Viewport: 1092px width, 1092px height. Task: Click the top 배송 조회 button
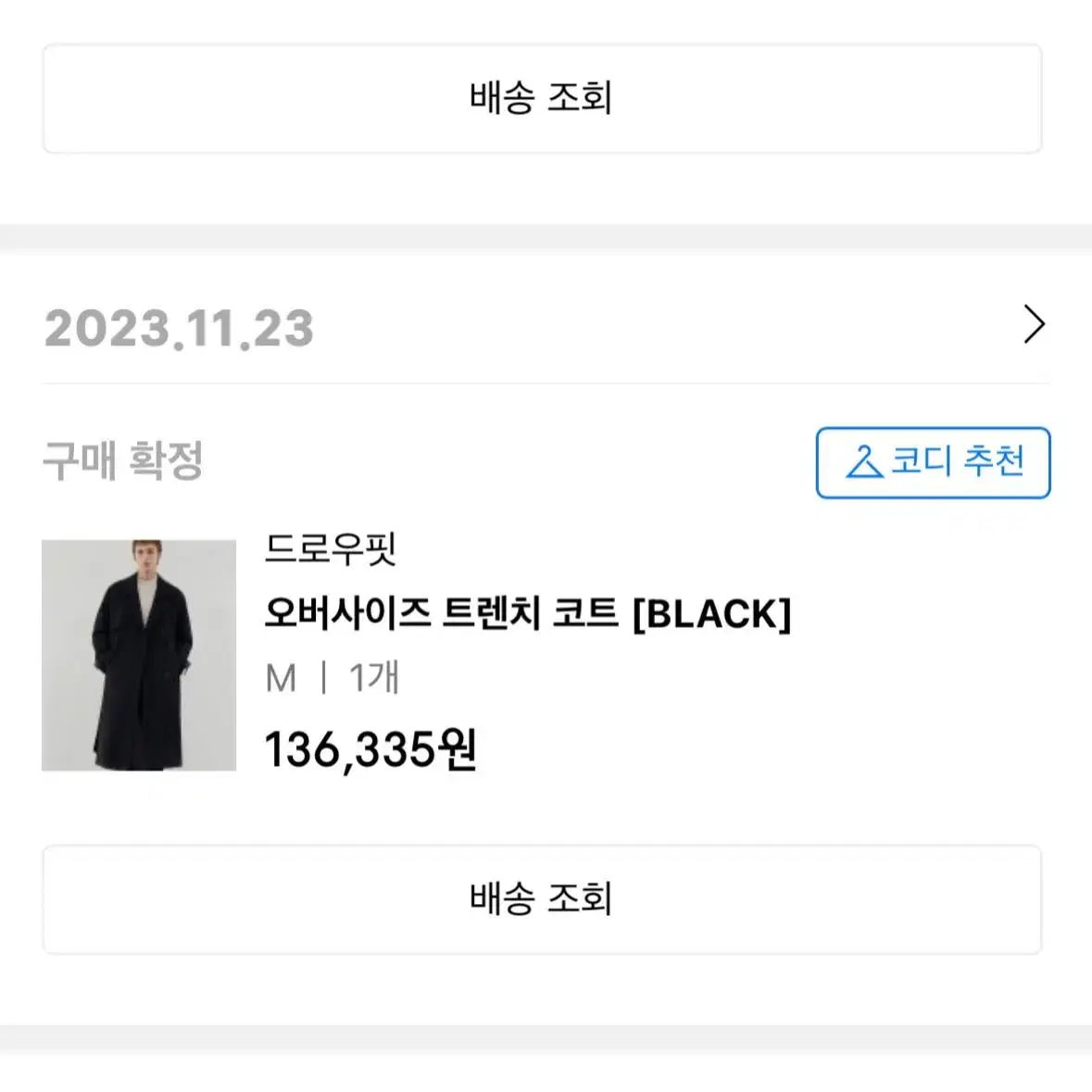(542, 98)
